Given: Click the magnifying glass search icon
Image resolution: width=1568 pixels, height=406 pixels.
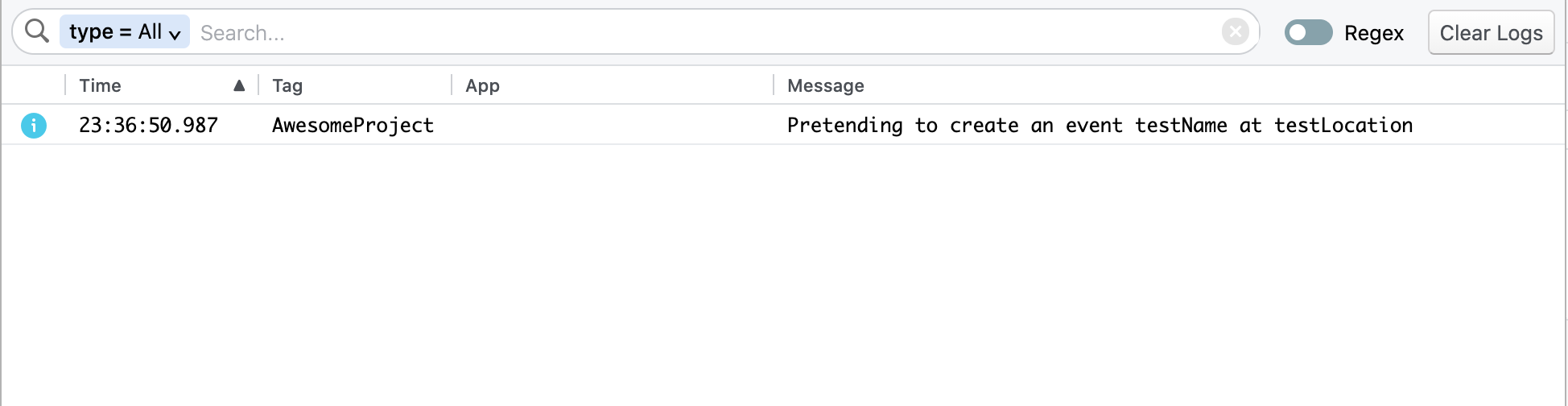Looking at the screenshot, I should tap(36, 31).
